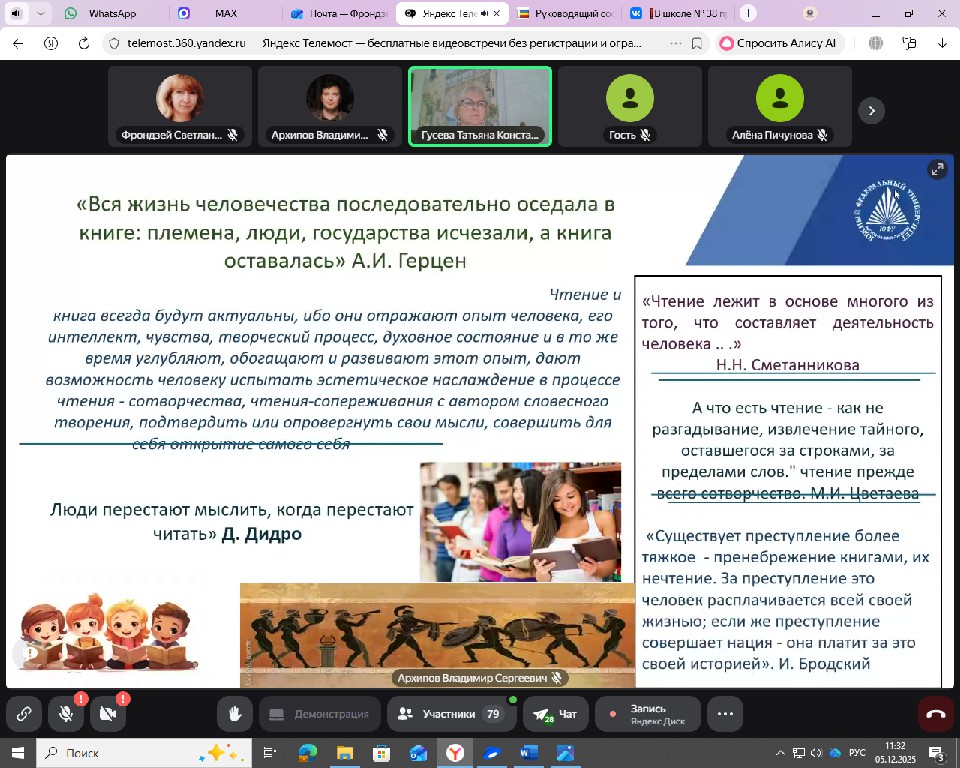Screen dimensions: 960x768
Task: Copy the meeting link with the chain icon
Action: point(24,714)
